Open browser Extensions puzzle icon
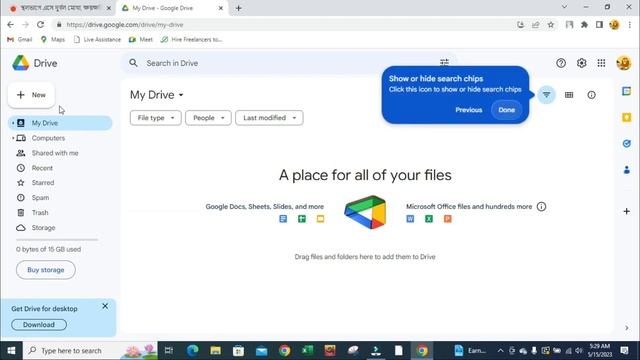 (584, 24)
